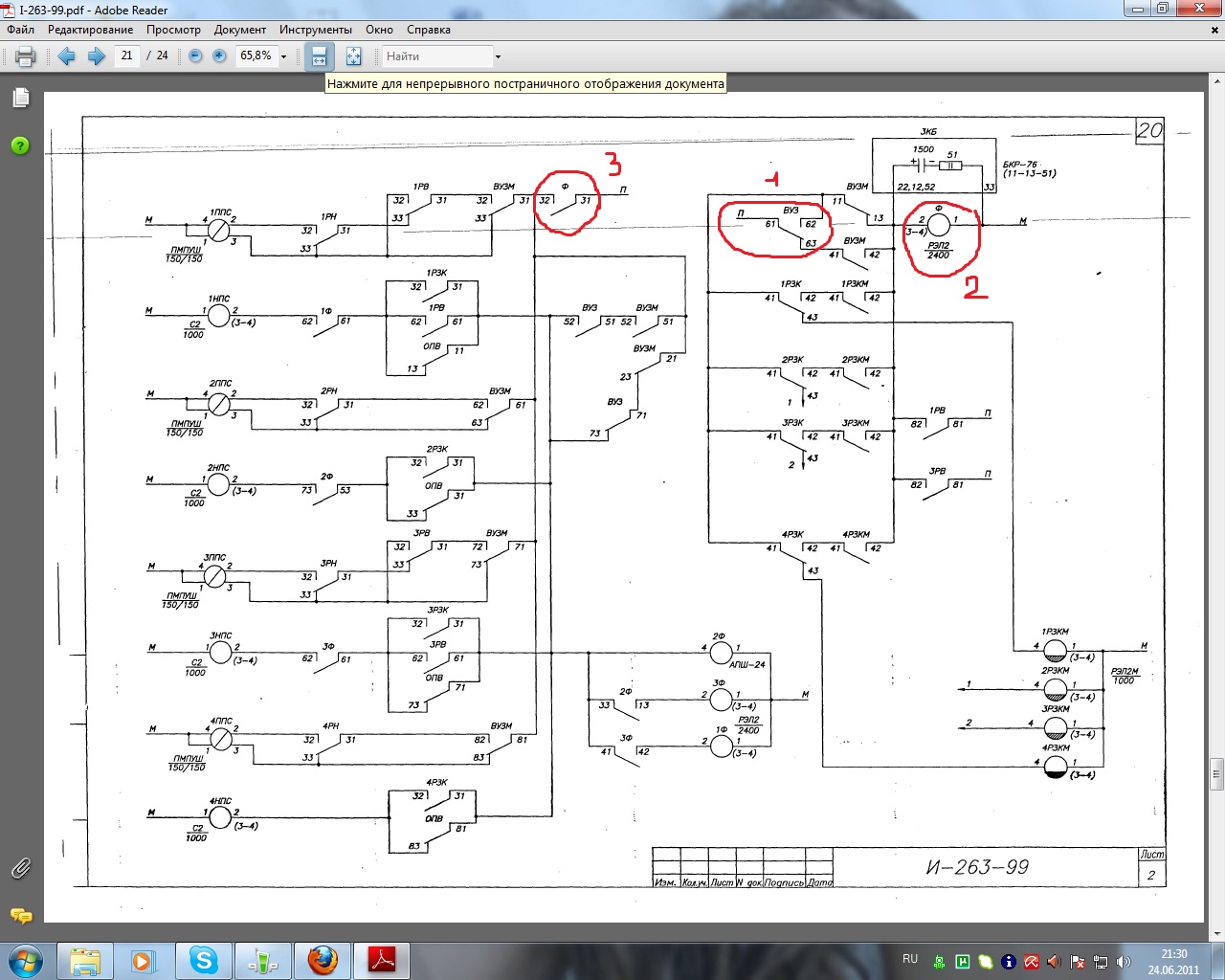Open Firefox from the Windows taskbar
The width and height of the screenshot is (1225, 980).
323,960
